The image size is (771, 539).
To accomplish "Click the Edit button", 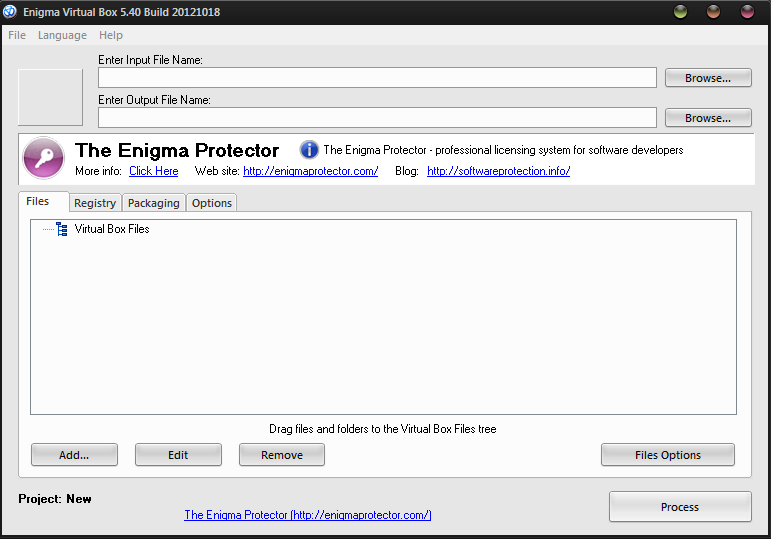I will pyautogui.click(x=178, y=455).
